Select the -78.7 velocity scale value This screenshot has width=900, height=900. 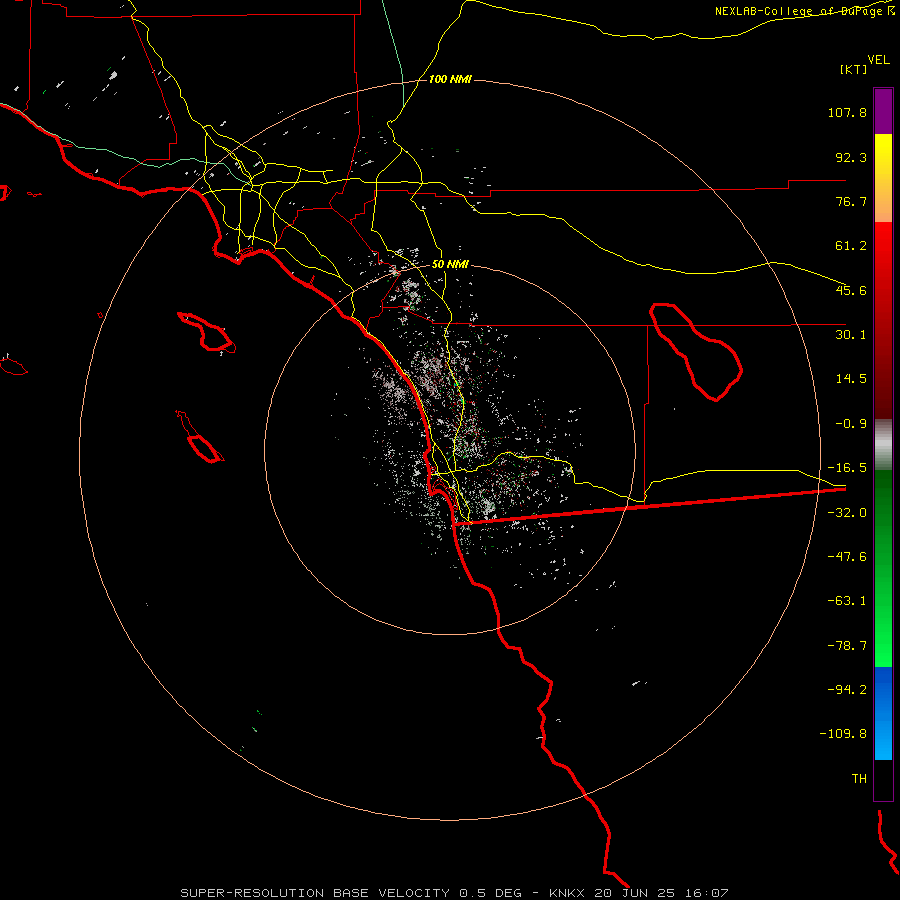pyautogui.click(x=847, y=646)
